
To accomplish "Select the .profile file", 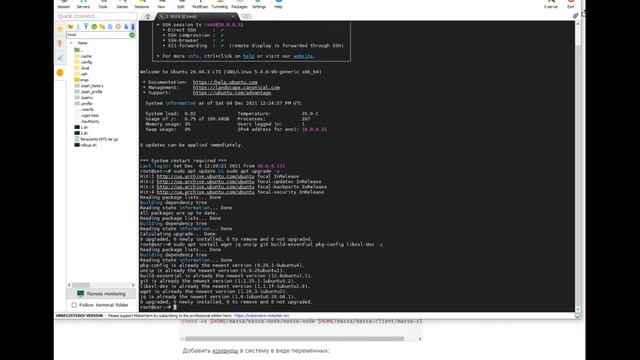I will click(x=83, y=104).
